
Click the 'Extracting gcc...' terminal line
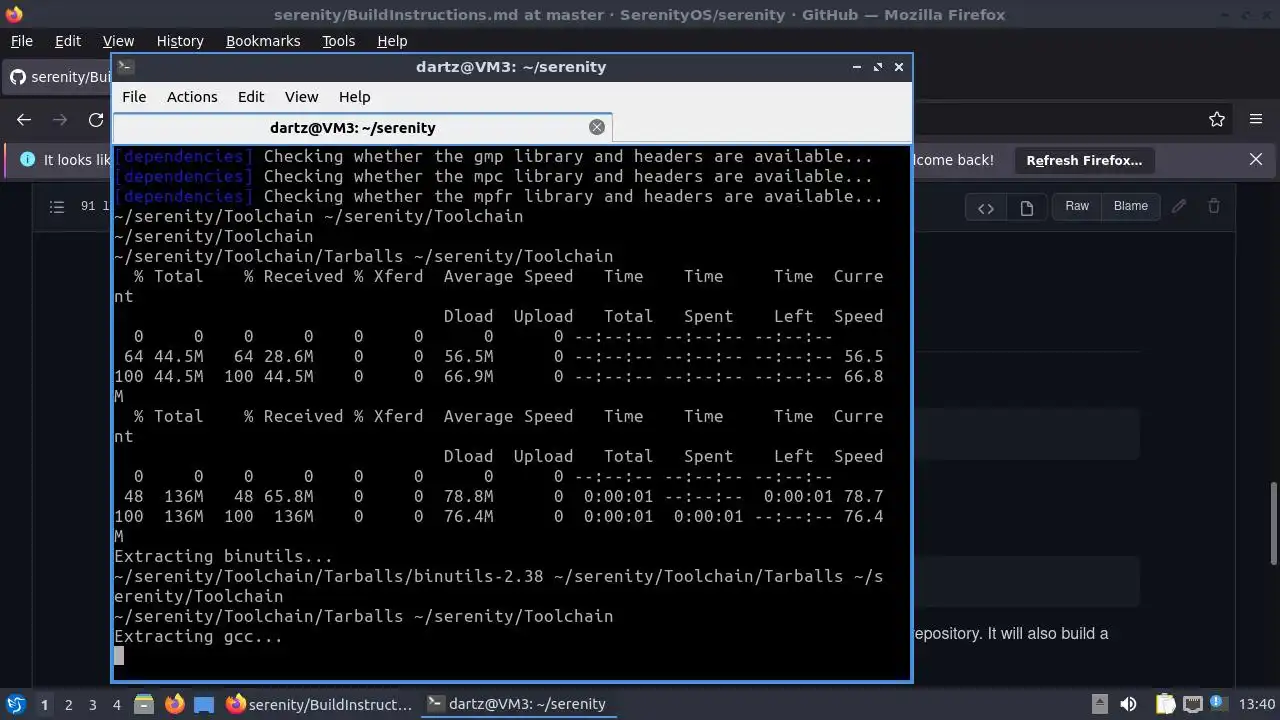[198, 636]
